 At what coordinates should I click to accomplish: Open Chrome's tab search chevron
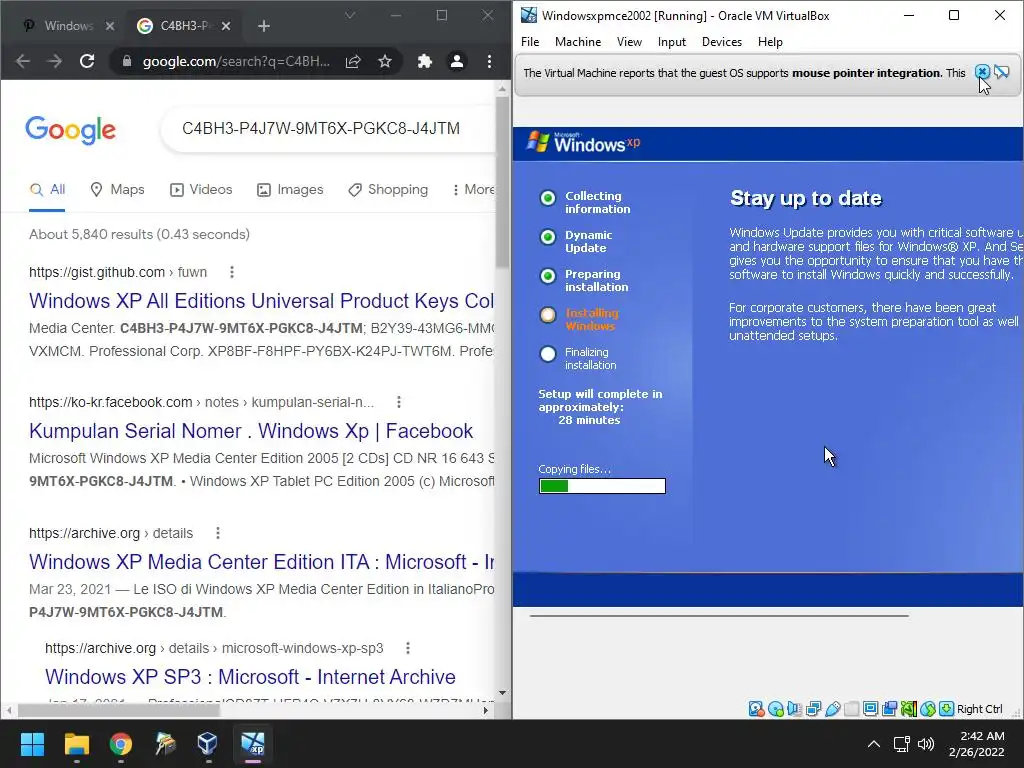[350, 15]
